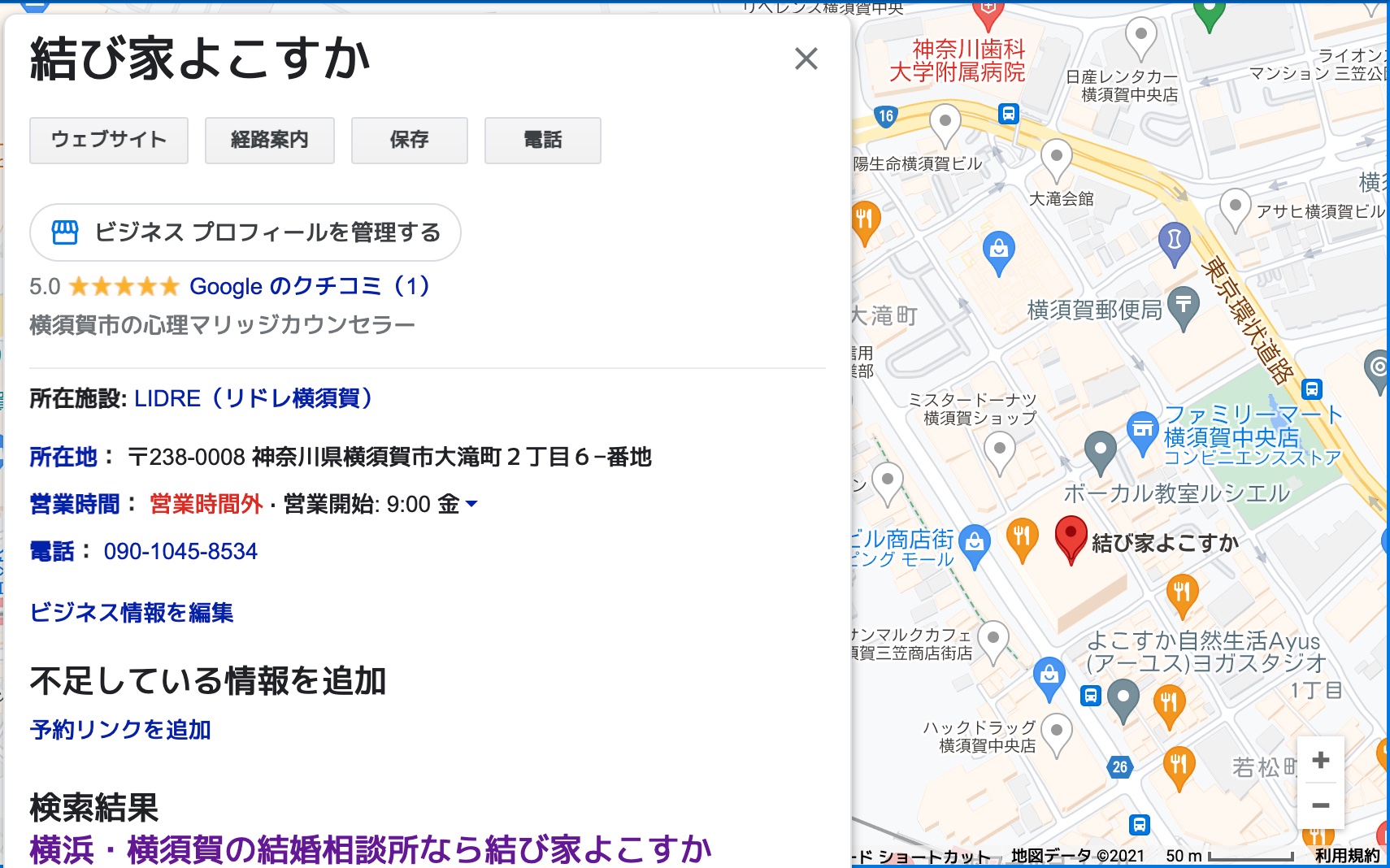The height and width of the screenshot is (868, 1390).
Task: Click the 50 m map scale control
Action: [x=1229, y=856]
